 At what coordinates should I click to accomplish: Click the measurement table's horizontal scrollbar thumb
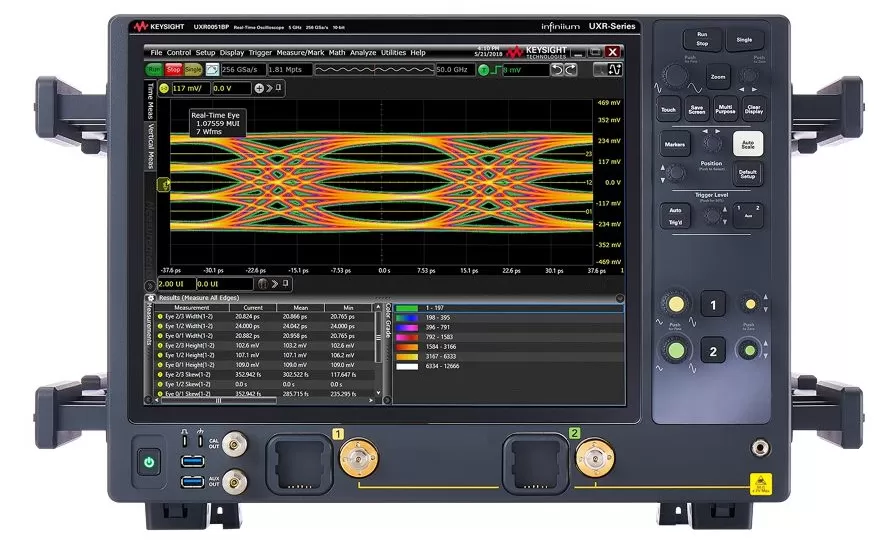pos(218,401)
